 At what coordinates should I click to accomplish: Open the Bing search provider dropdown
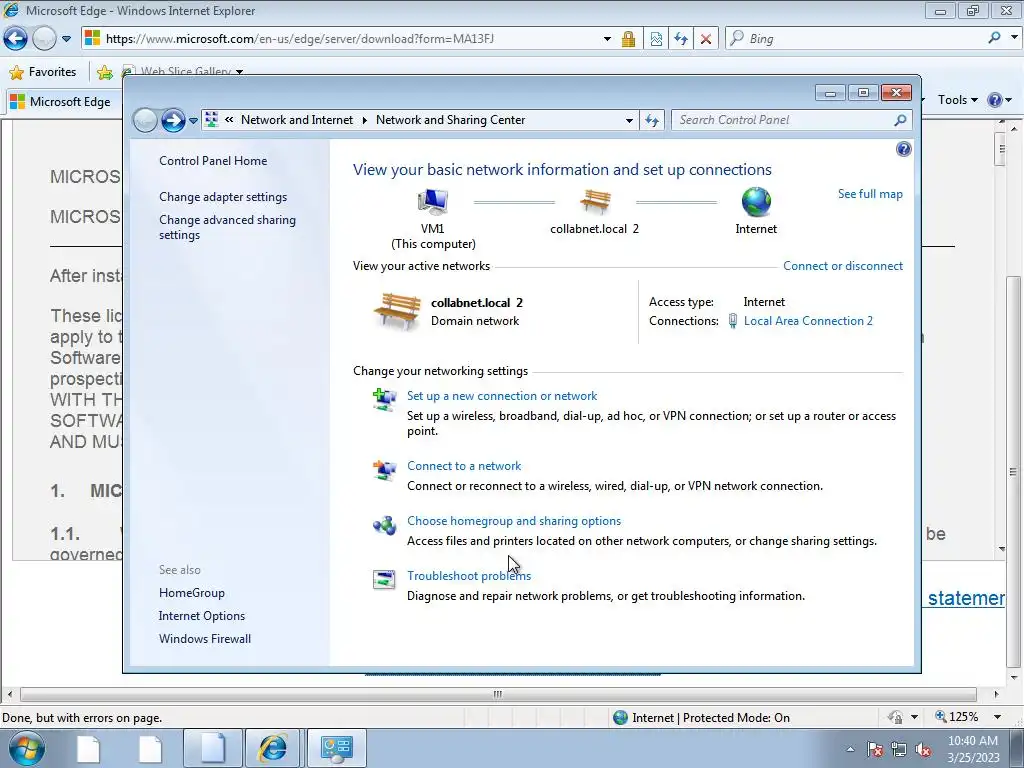(x=1014, y=38)
